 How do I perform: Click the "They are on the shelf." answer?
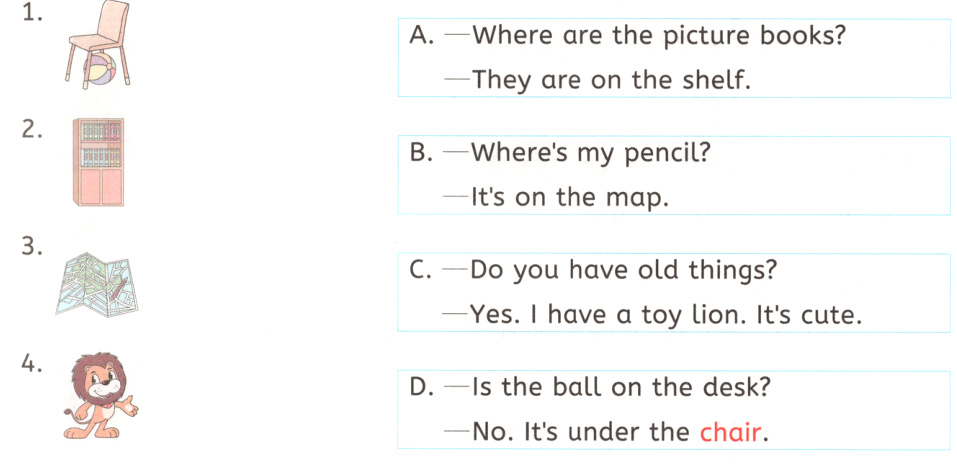coord(610,80)
